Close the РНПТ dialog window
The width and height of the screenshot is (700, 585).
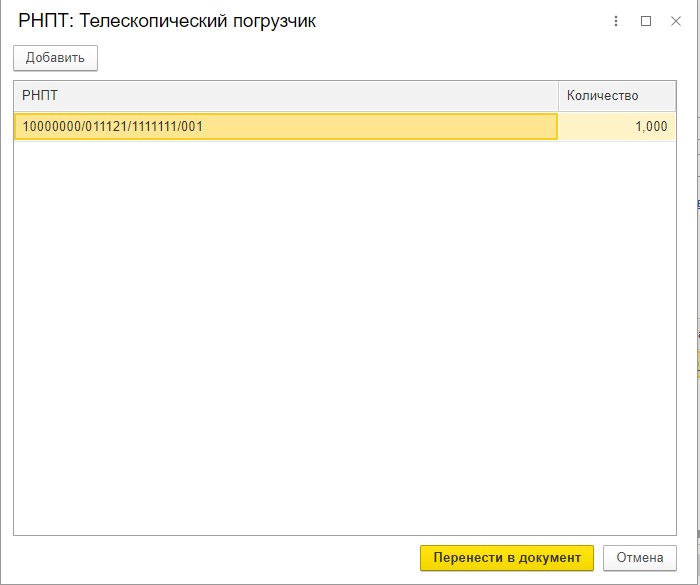[676, 21]
